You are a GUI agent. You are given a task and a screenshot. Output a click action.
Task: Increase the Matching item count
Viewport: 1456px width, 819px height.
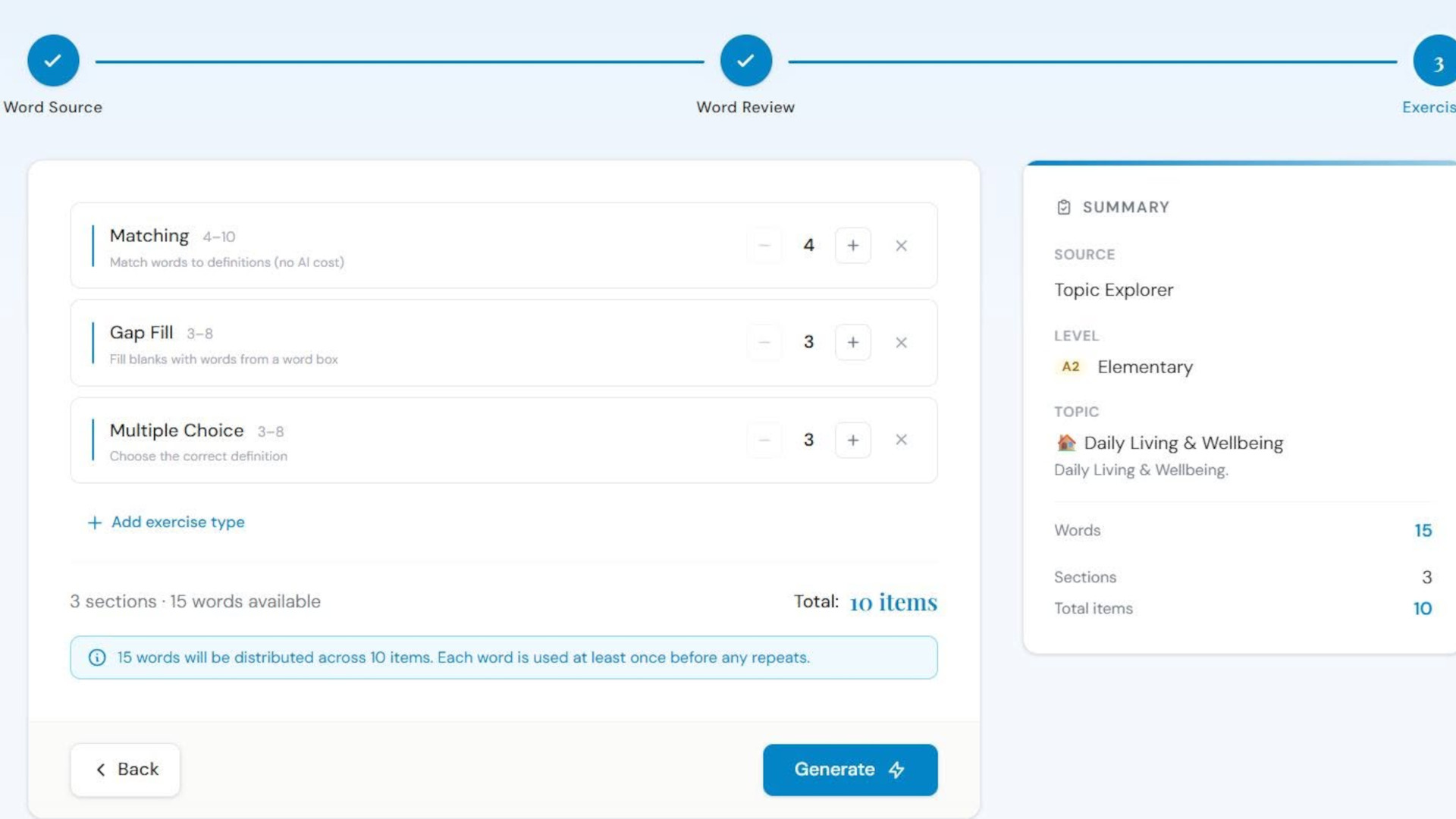852,246
